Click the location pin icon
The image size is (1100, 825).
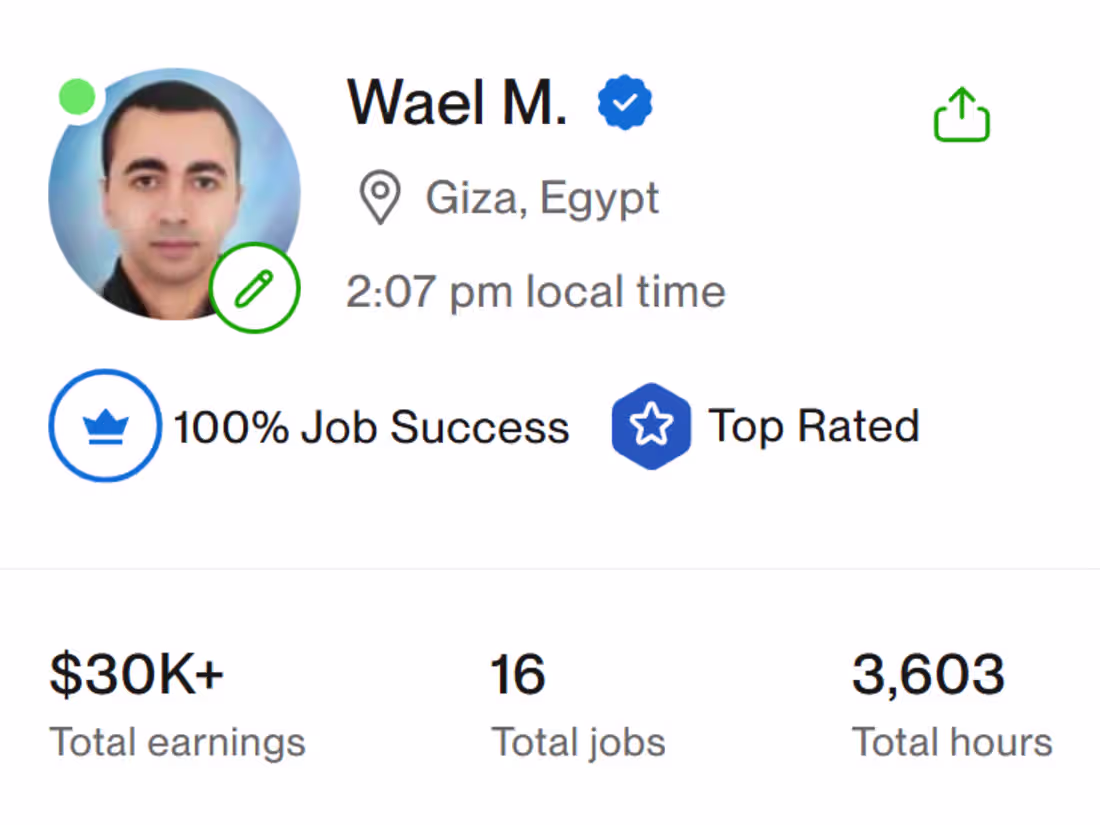click(x=380, y=198)
